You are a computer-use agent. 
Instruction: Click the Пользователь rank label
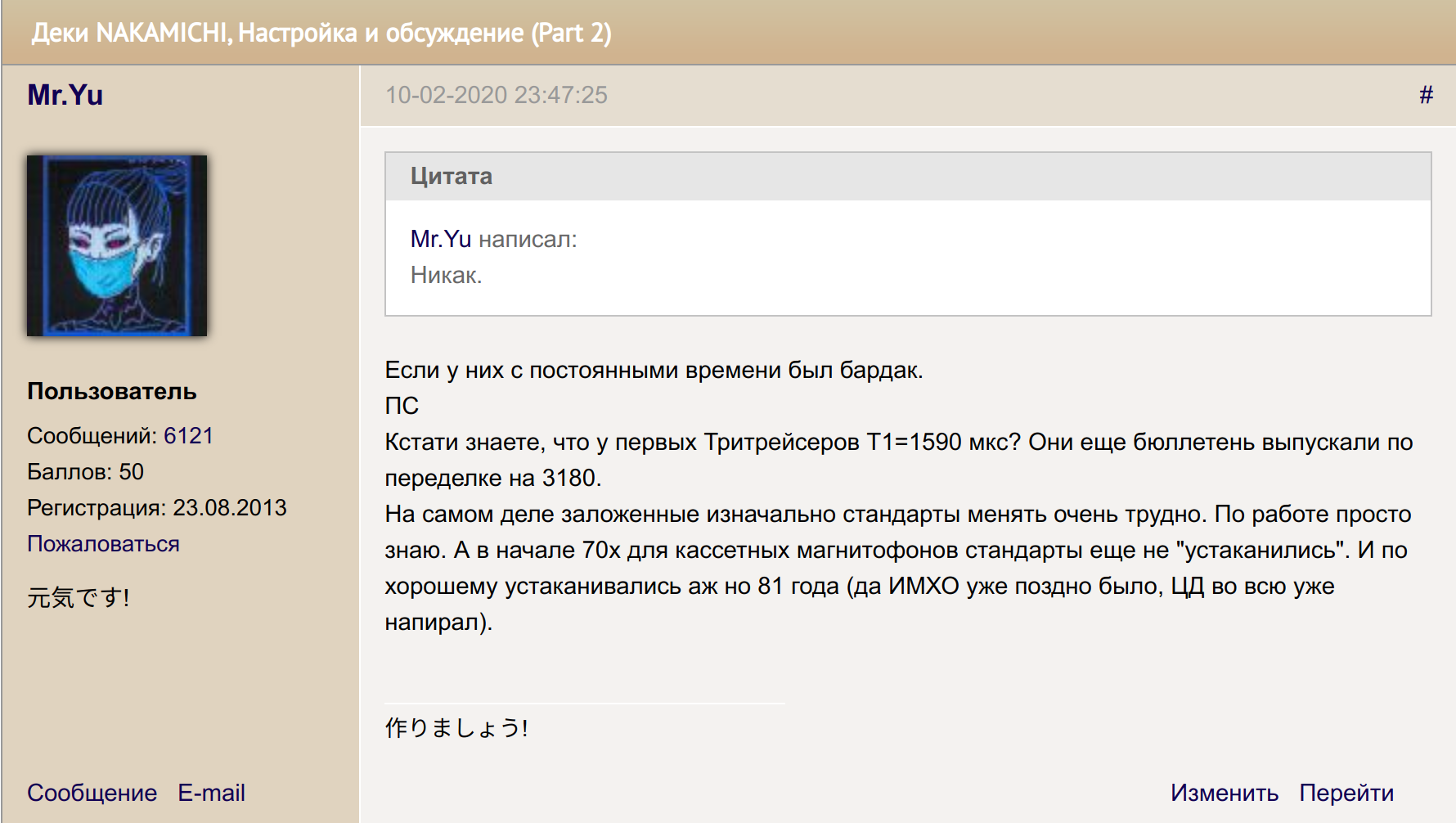[112, 391]
